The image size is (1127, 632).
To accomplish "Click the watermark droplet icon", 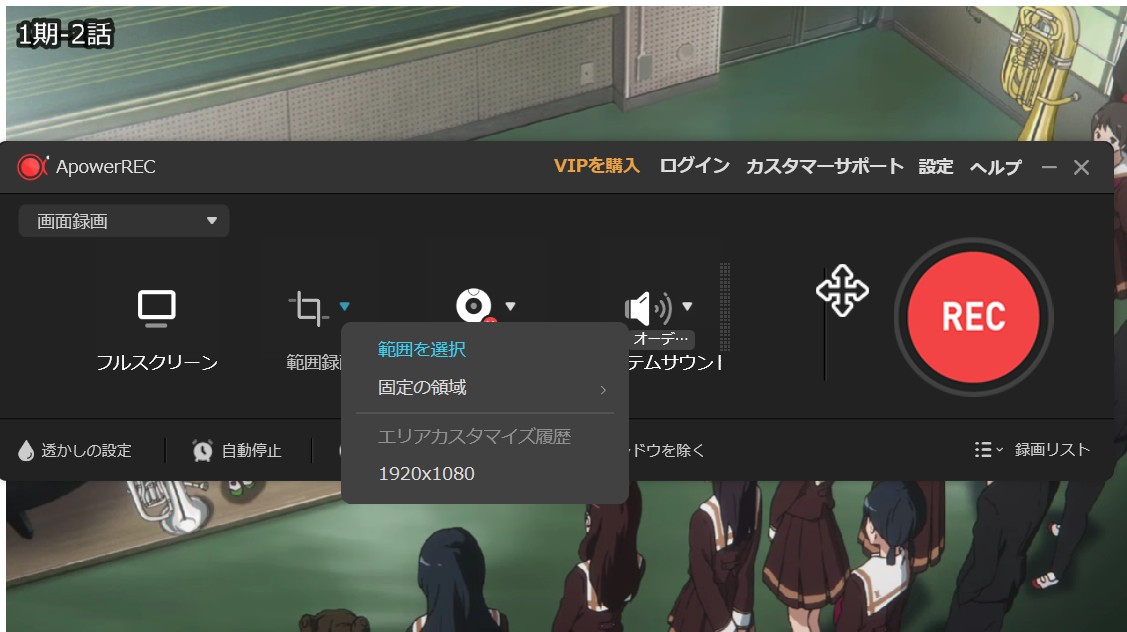I will point(26,451).
